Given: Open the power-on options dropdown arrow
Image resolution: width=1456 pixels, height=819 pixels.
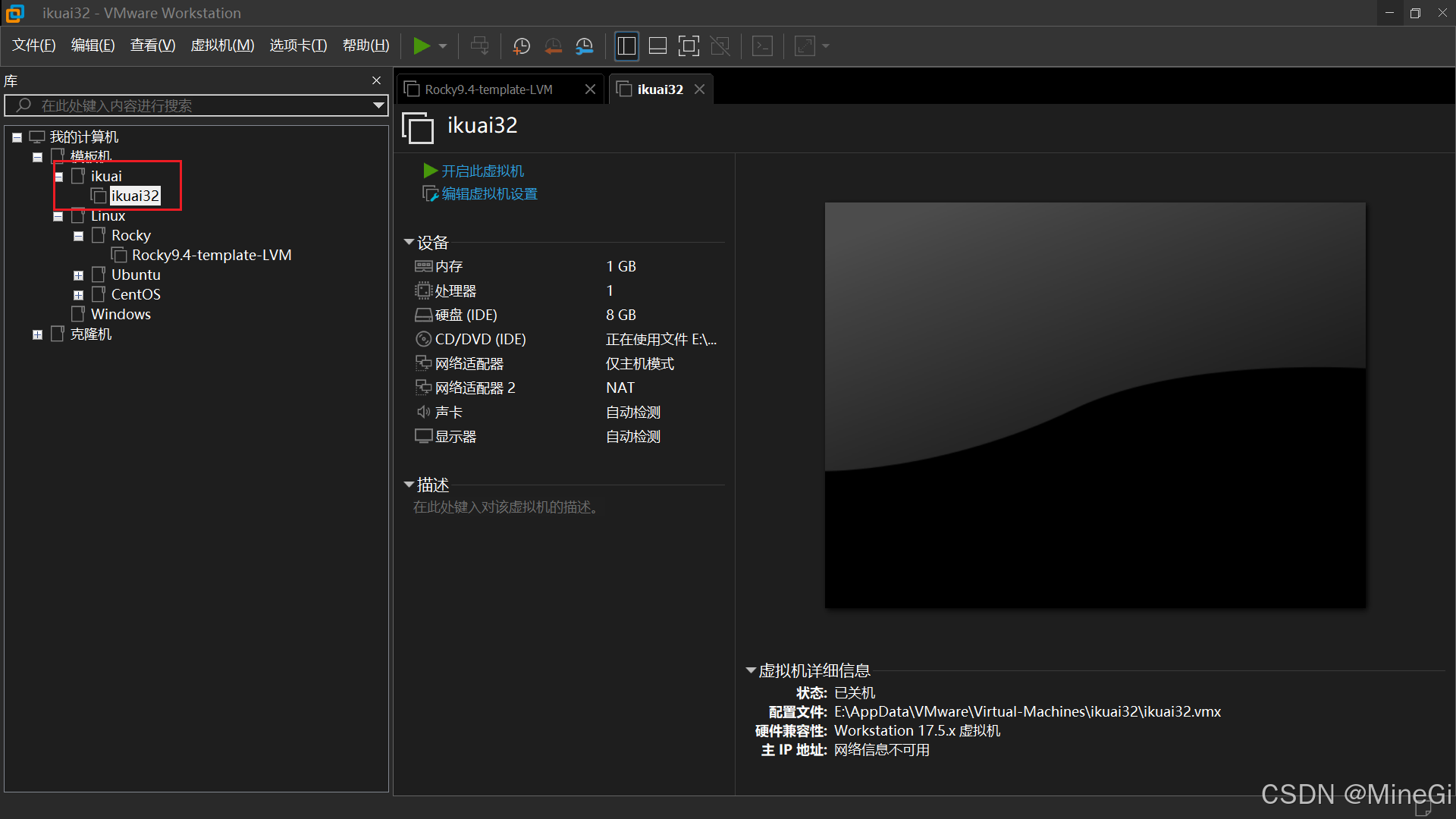Looking at the screenshot, I should coord(443,46).
